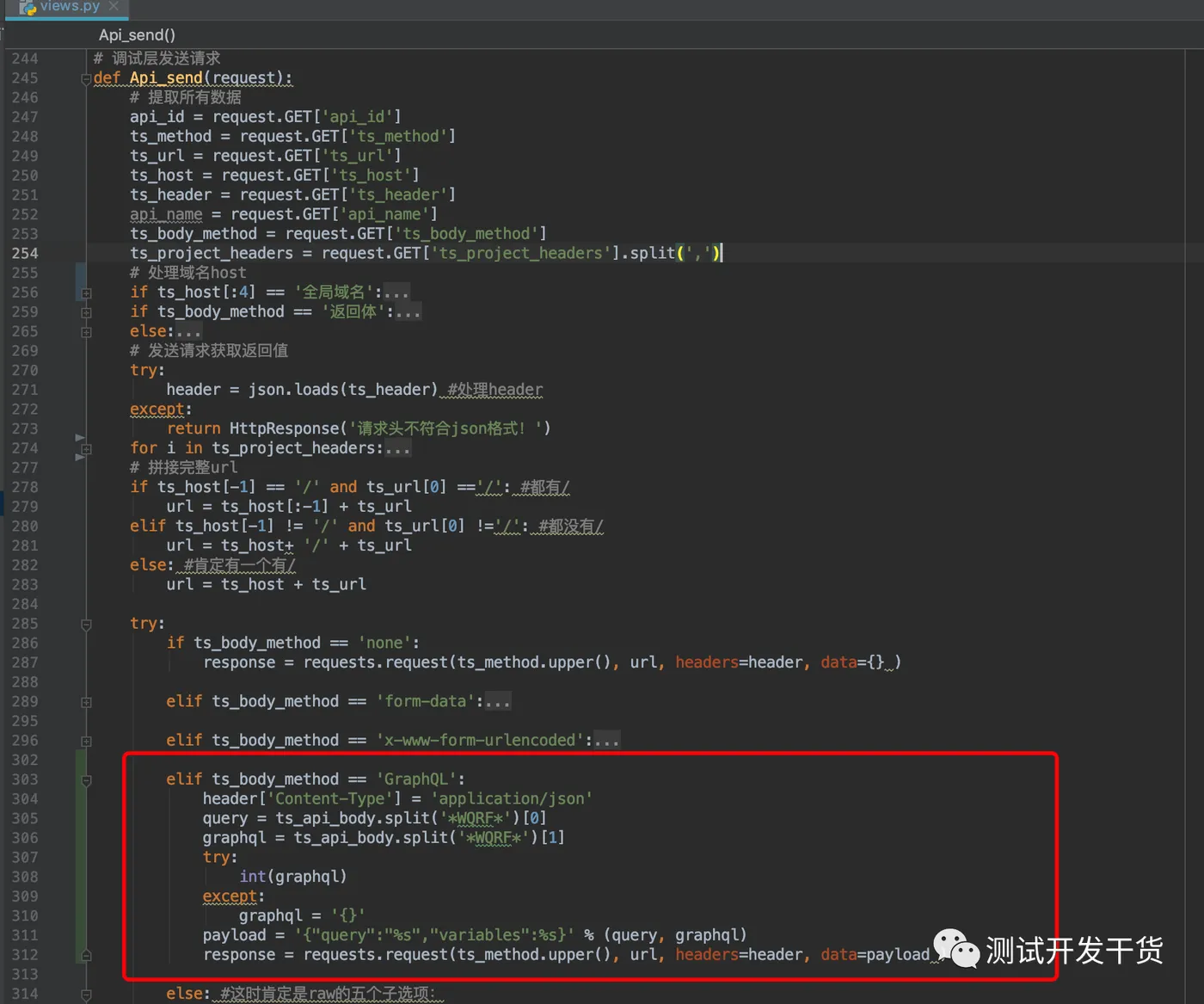Click the comment '# 提取所有数据'
The image size is (1204, 1004).
[x=185, y=97]
